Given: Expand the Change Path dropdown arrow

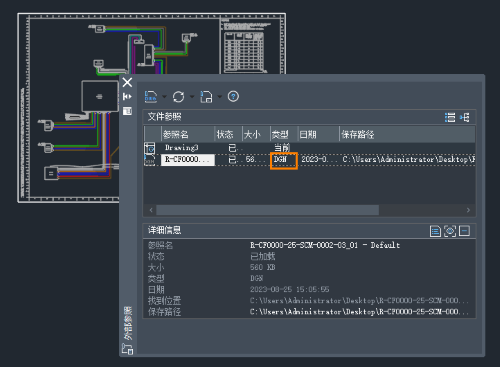Looking at the screenshot, I should pyautogui.click(x=220, y=97).
